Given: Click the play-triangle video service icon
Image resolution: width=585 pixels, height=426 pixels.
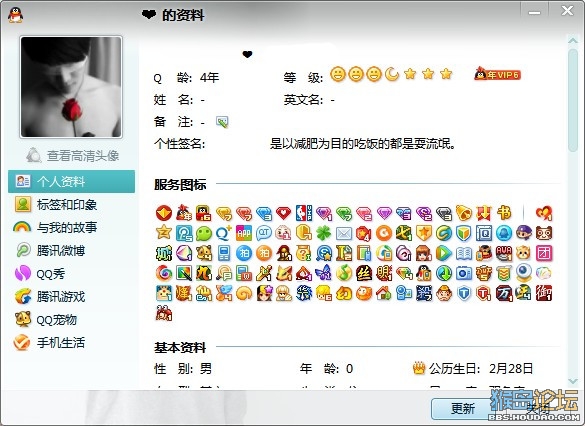Looking at the screenshot, I should coord(444,253).
